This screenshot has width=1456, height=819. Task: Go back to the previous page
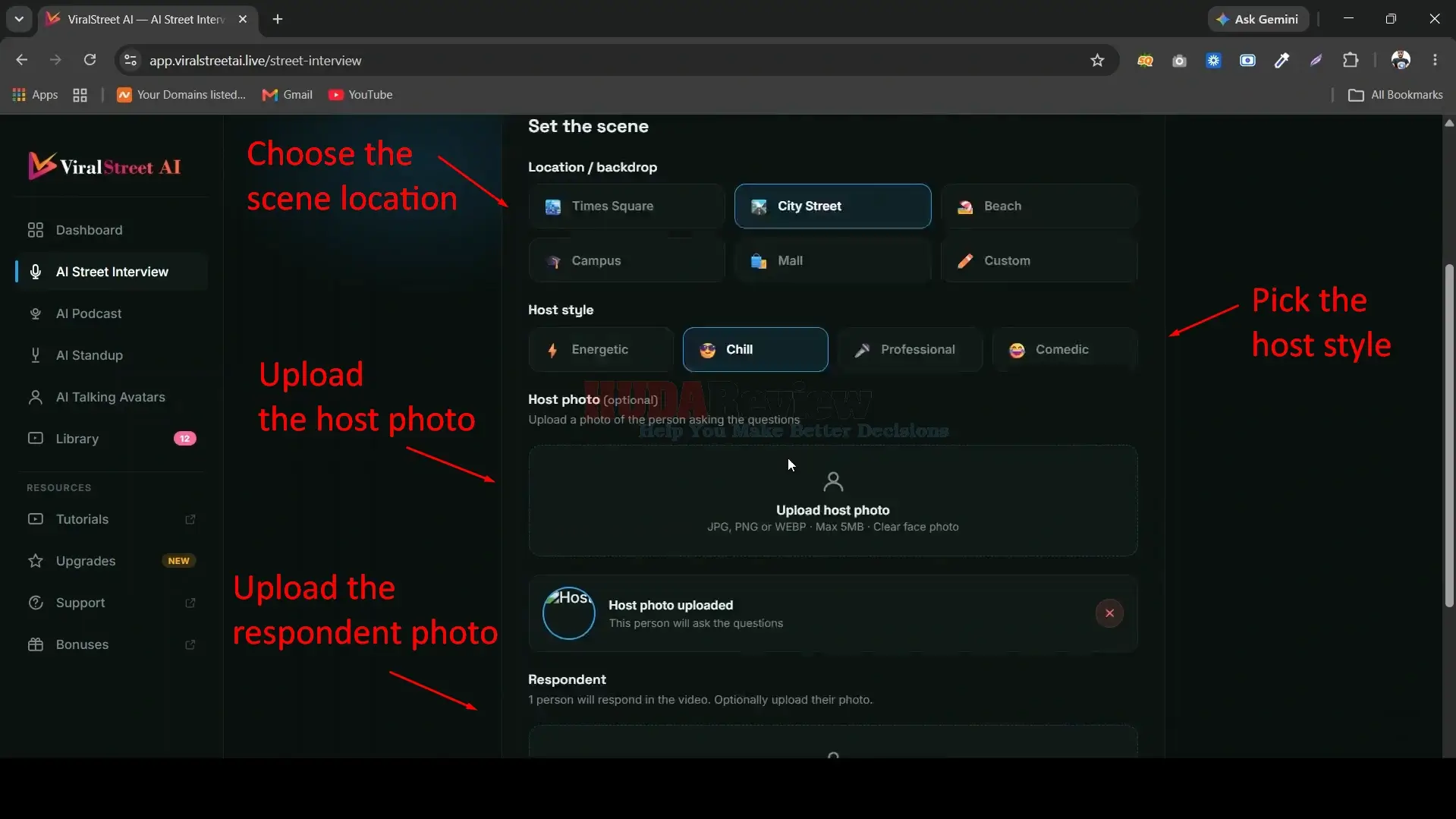21,60
